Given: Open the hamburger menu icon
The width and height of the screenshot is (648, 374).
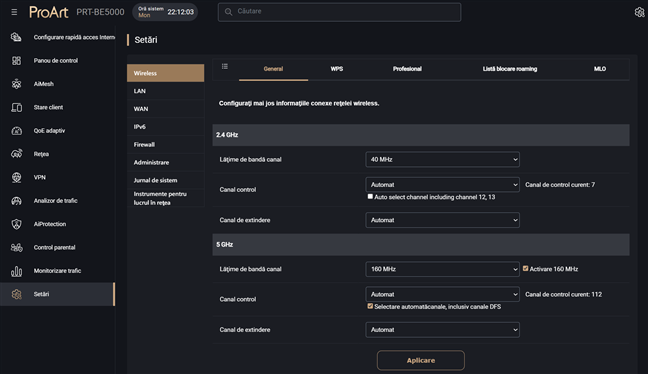Looking at the screenshot, I should tap(14, 12).
